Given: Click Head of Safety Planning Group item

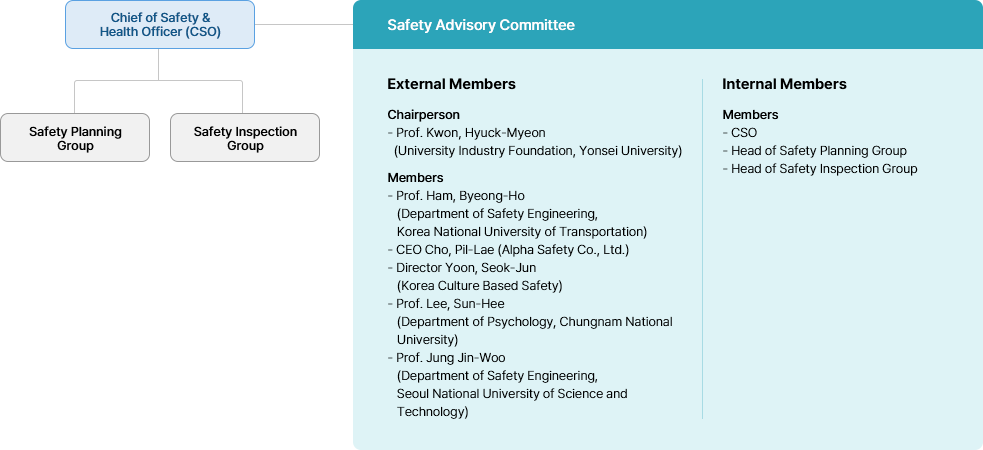Looking at the screenshot, I should [x=818, y=151].
